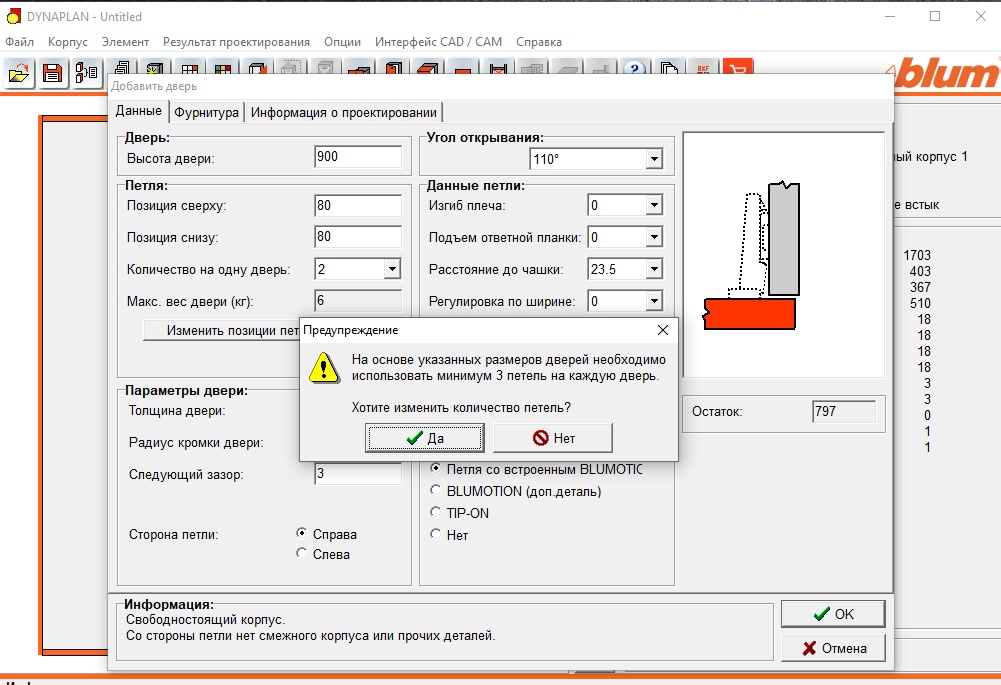Click the colored grid toolbar icon

click(223, 68)
